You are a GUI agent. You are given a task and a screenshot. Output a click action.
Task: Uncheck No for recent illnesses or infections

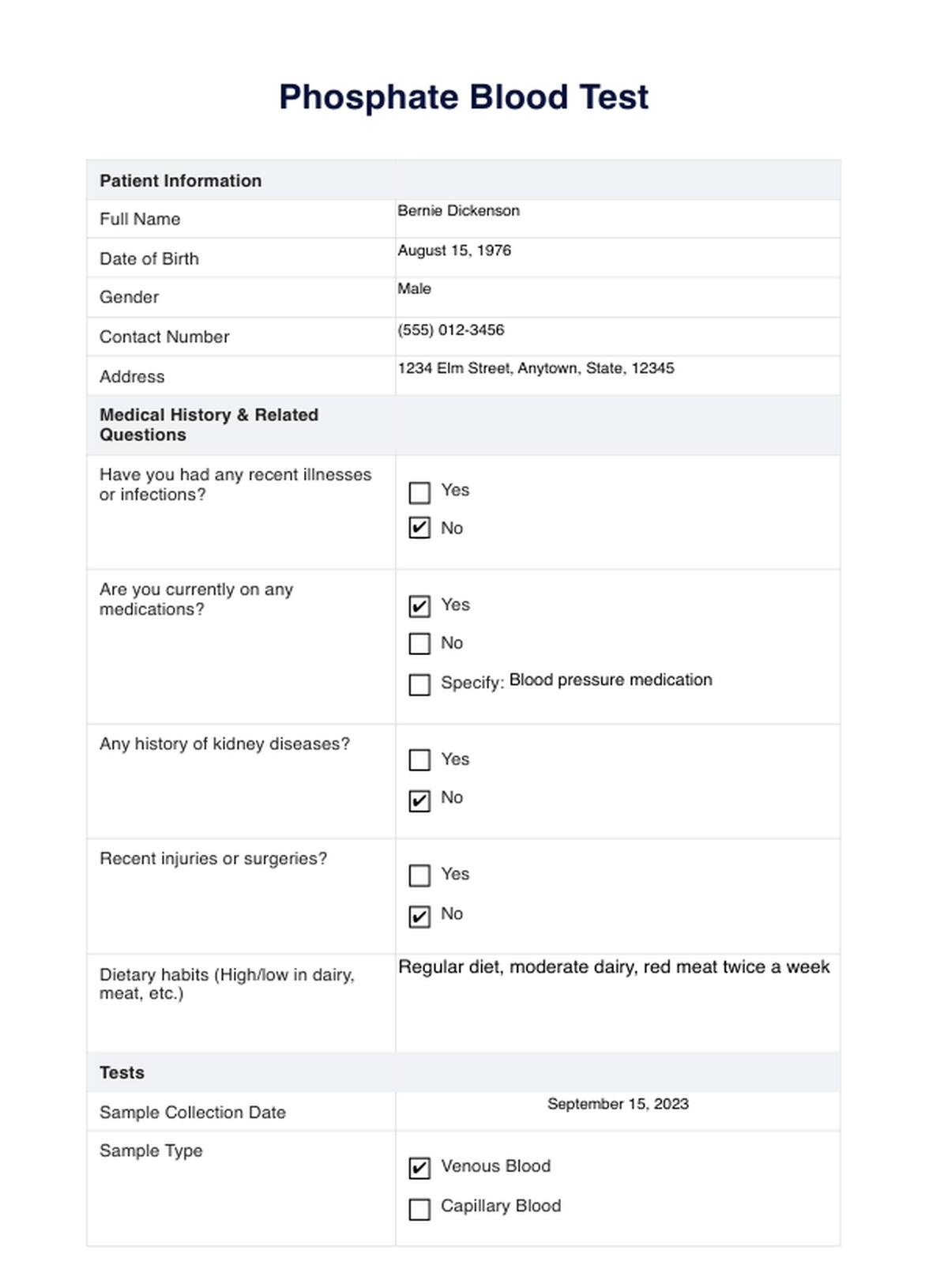[419, 528]
